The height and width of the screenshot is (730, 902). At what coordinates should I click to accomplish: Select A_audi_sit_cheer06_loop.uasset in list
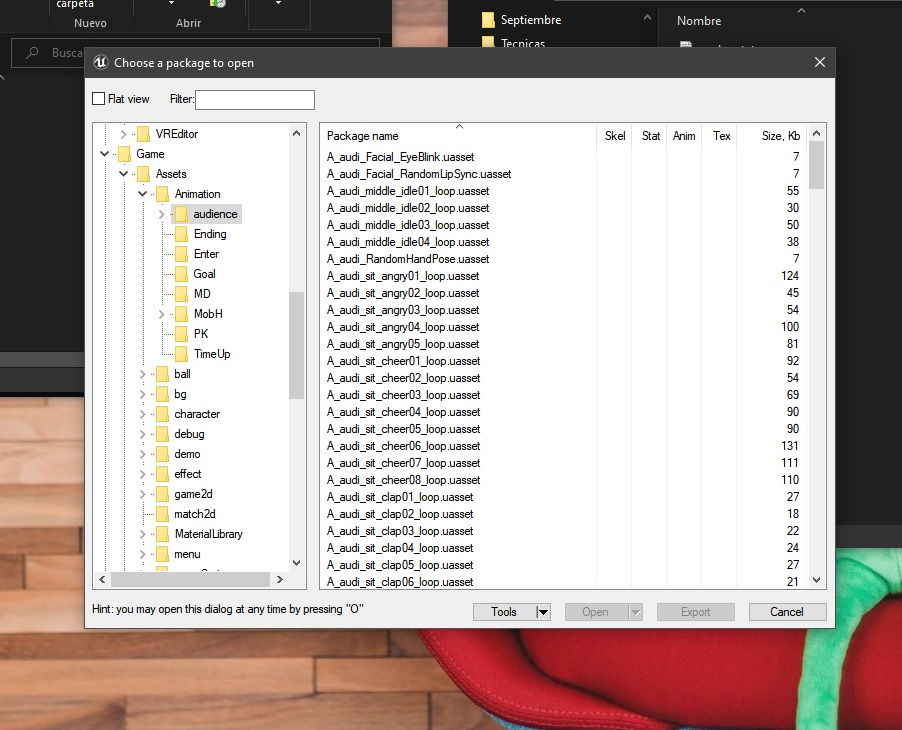coord(403,446)
